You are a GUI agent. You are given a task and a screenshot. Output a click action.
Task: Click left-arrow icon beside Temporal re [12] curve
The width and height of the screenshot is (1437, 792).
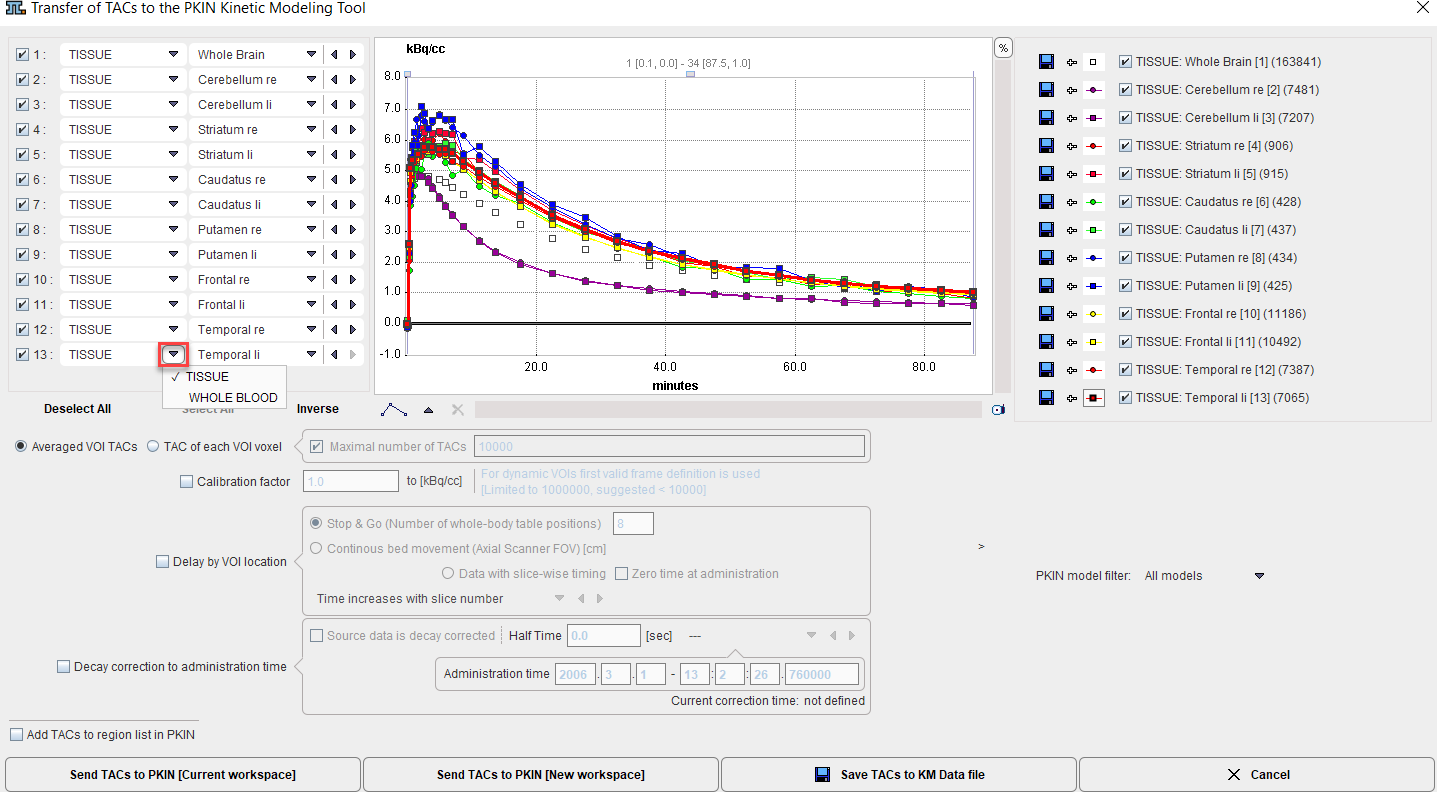point(1073,370)
